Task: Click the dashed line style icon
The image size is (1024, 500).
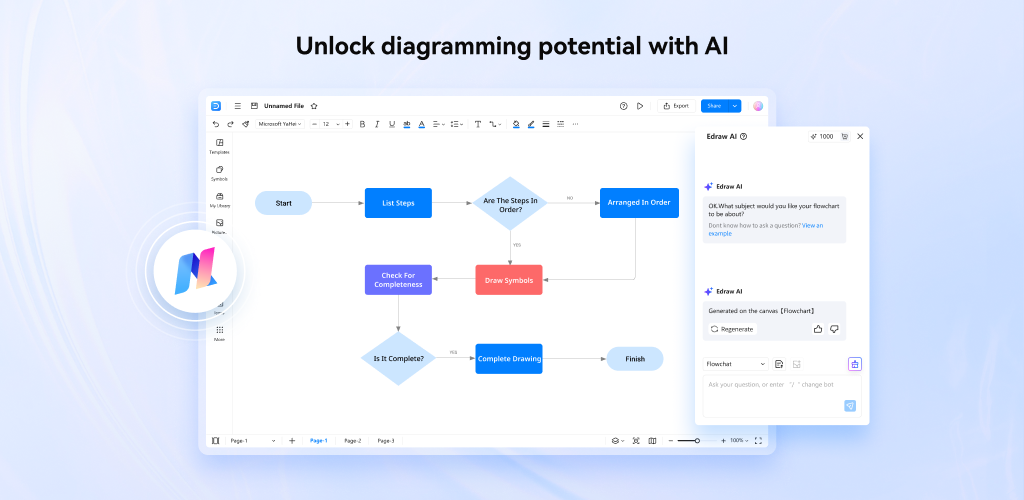Action: point(560,124)
